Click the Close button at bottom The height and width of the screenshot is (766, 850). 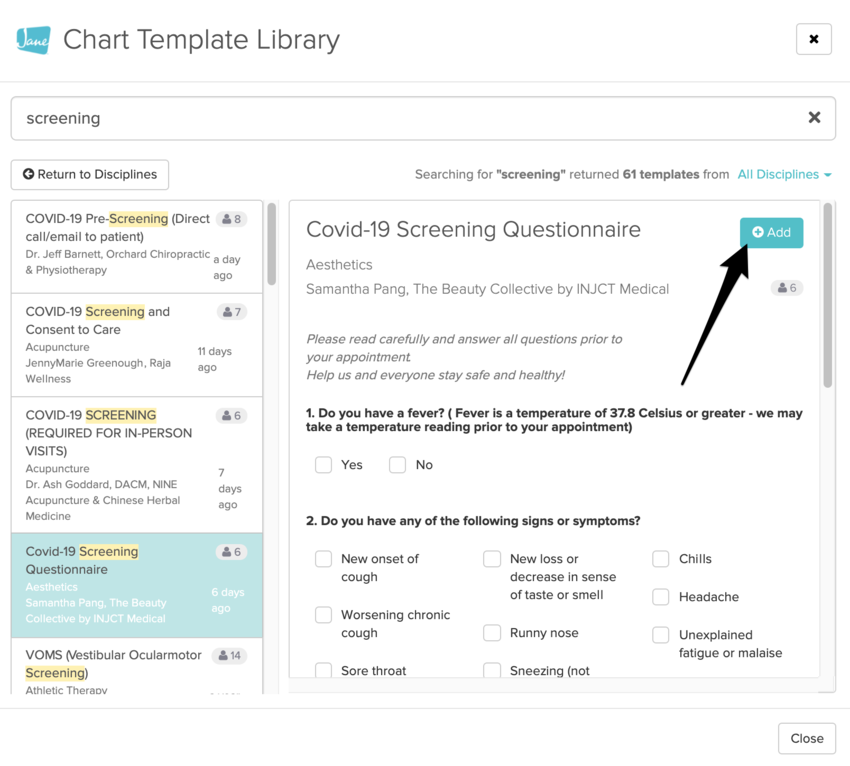[806, 738]
